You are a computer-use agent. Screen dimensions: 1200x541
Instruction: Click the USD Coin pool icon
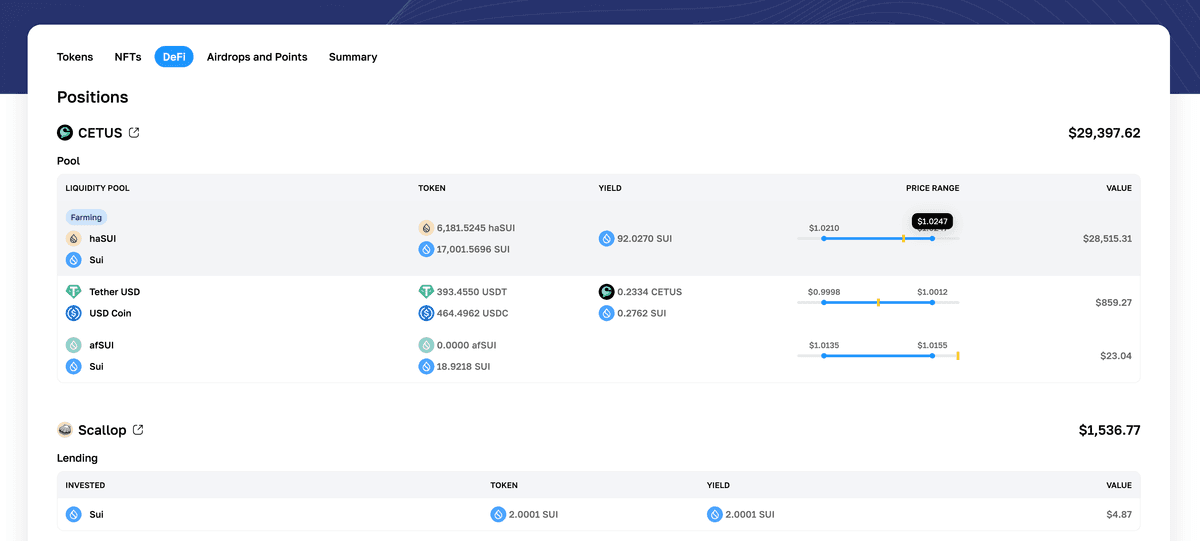(x=73, y=313)
